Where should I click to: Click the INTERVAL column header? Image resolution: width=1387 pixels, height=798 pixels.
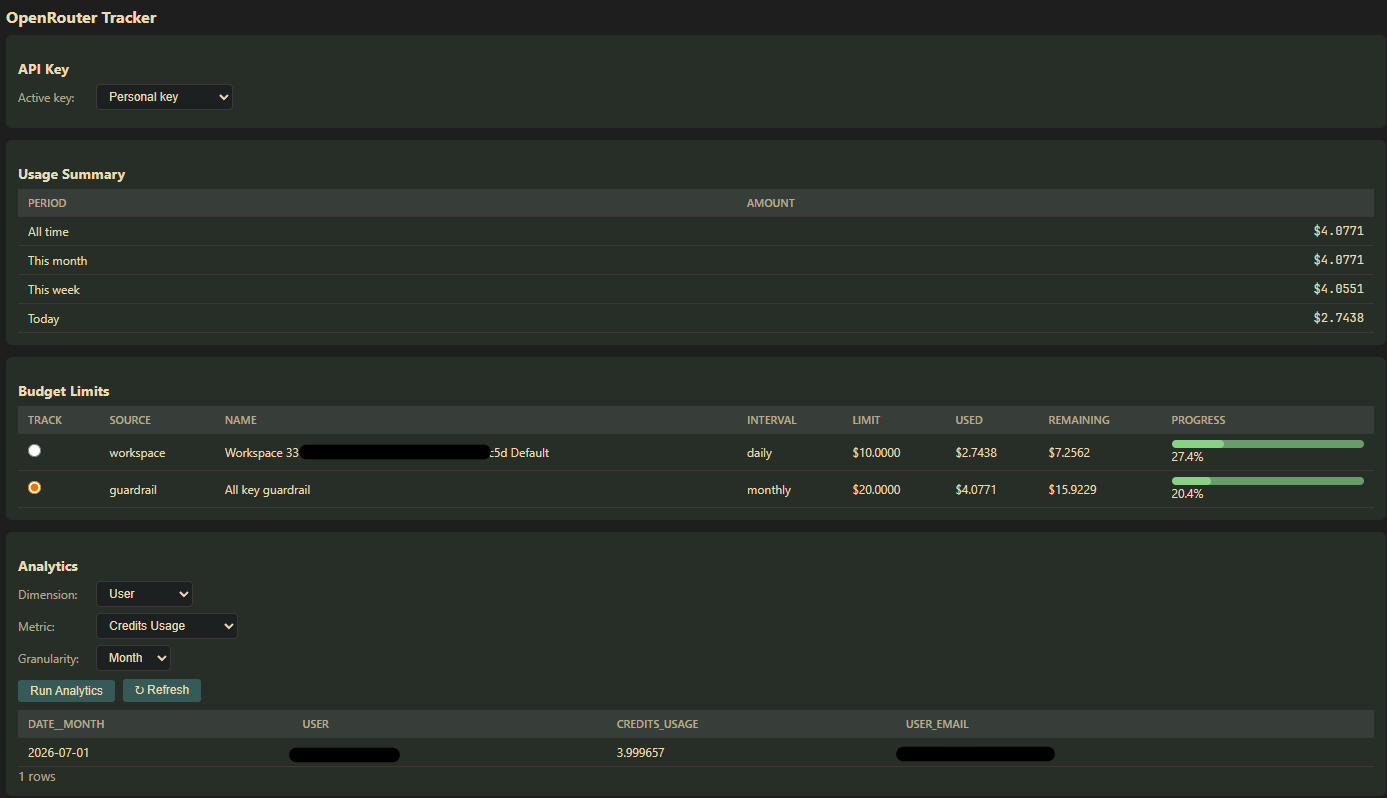tap(772, 420)
